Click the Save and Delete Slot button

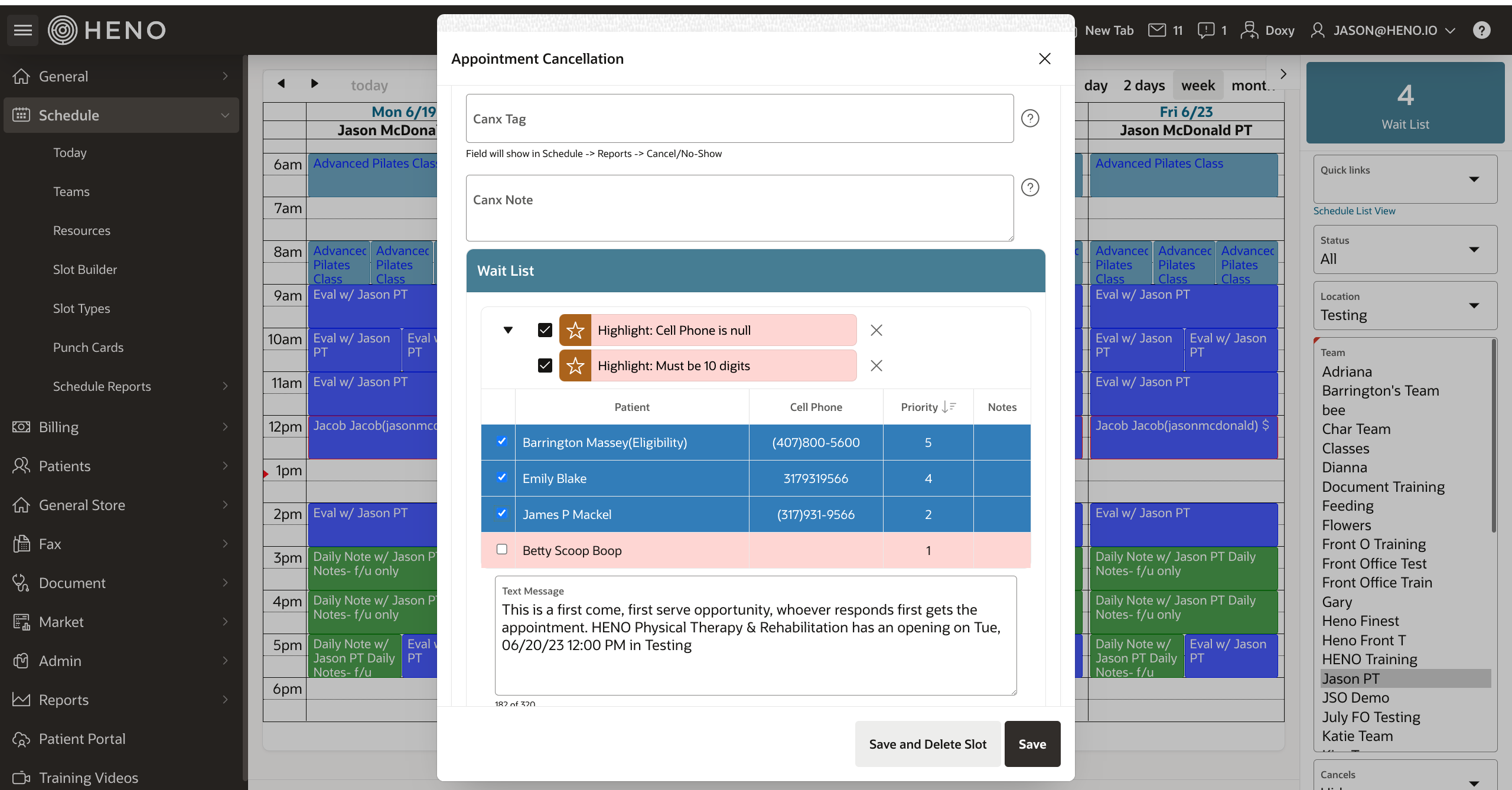[x=927, y=743]
